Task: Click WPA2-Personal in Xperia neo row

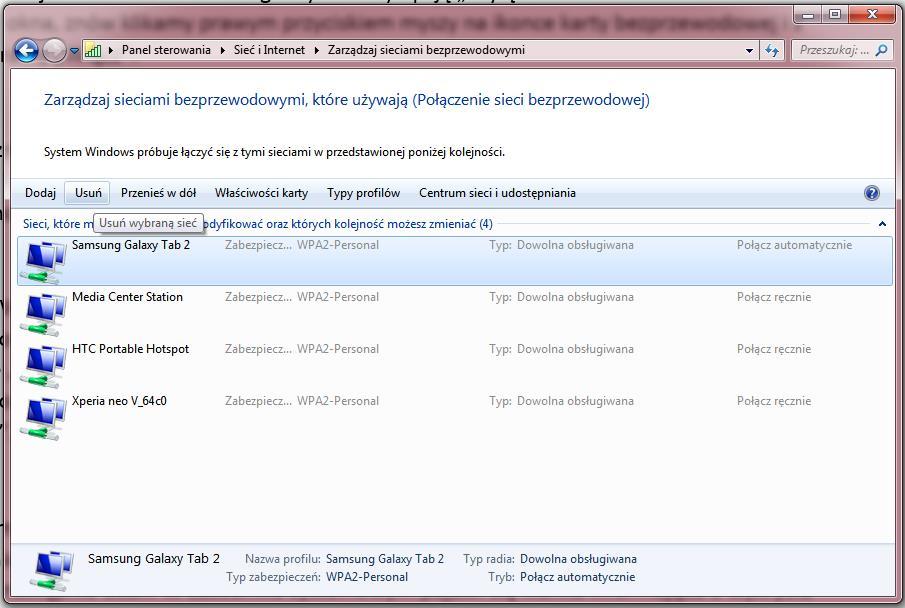Action: [x=338, y=401]
